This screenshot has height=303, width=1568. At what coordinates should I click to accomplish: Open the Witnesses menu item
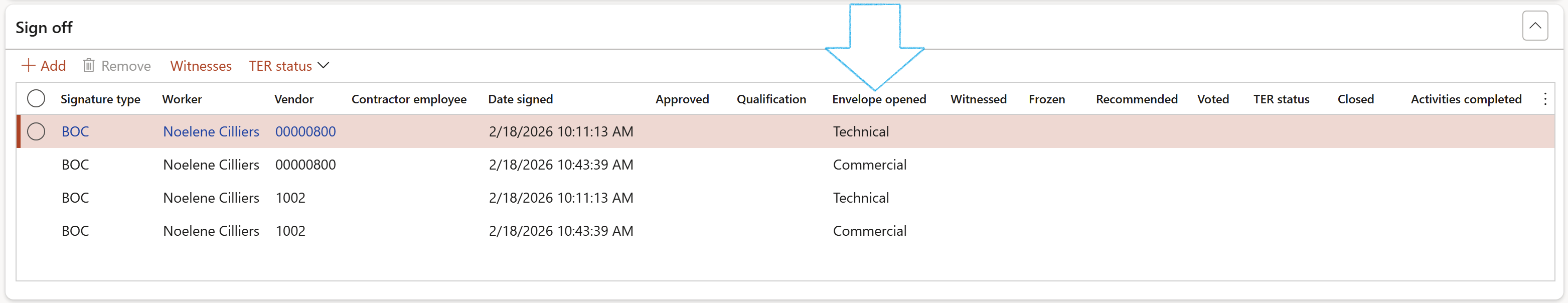[x=201, y=66]
